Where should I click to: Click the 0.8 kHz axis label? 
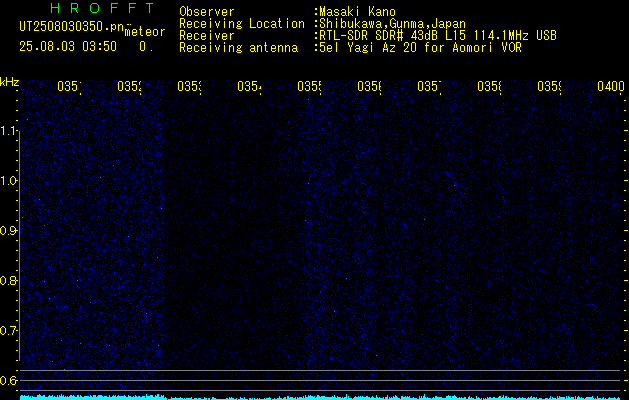click(x=8, y=280)
